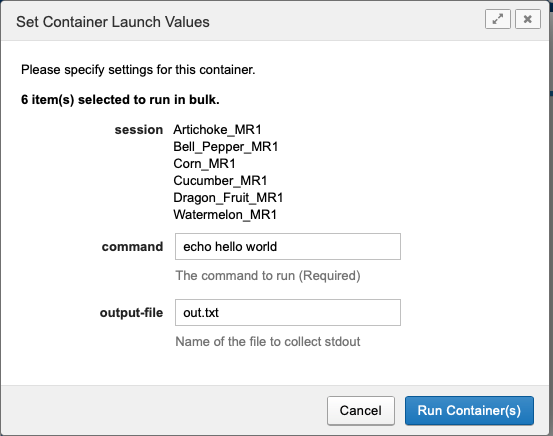Click the 'Please specify settings for this container' text
Screen dimensions: 553x436
click(x=138, y=70)
